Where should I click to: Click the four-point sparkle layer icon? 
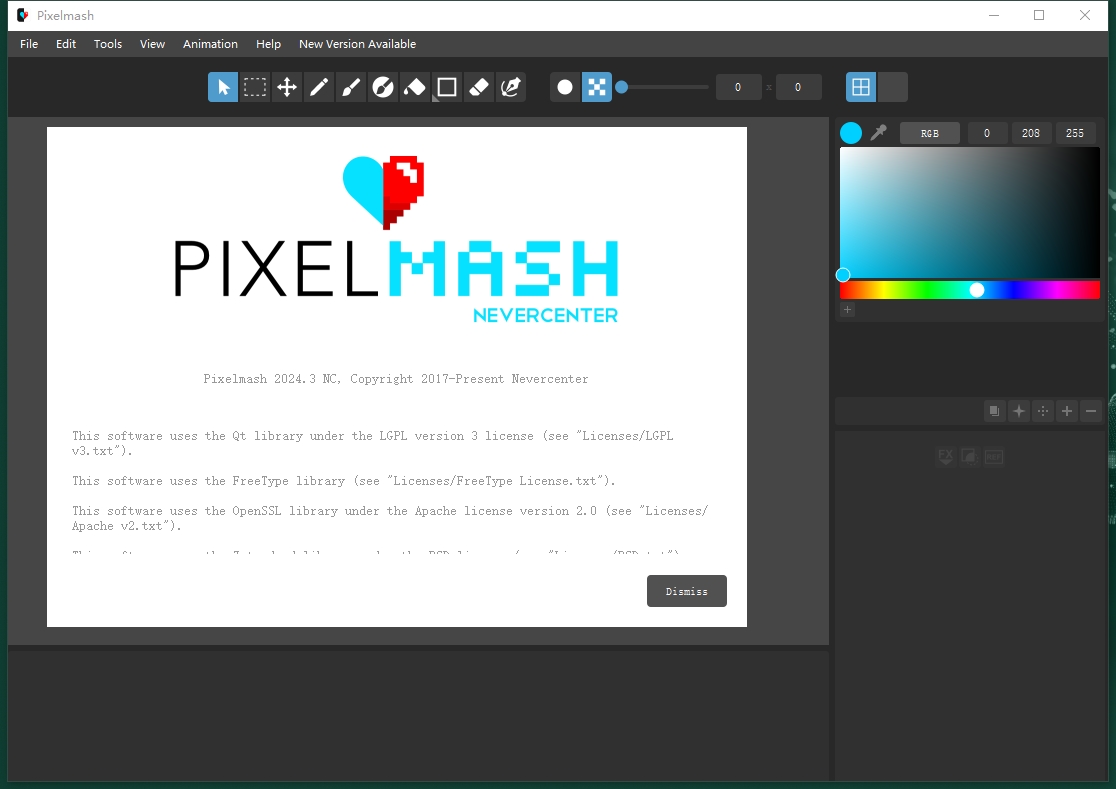click(x=1018, y=411)
